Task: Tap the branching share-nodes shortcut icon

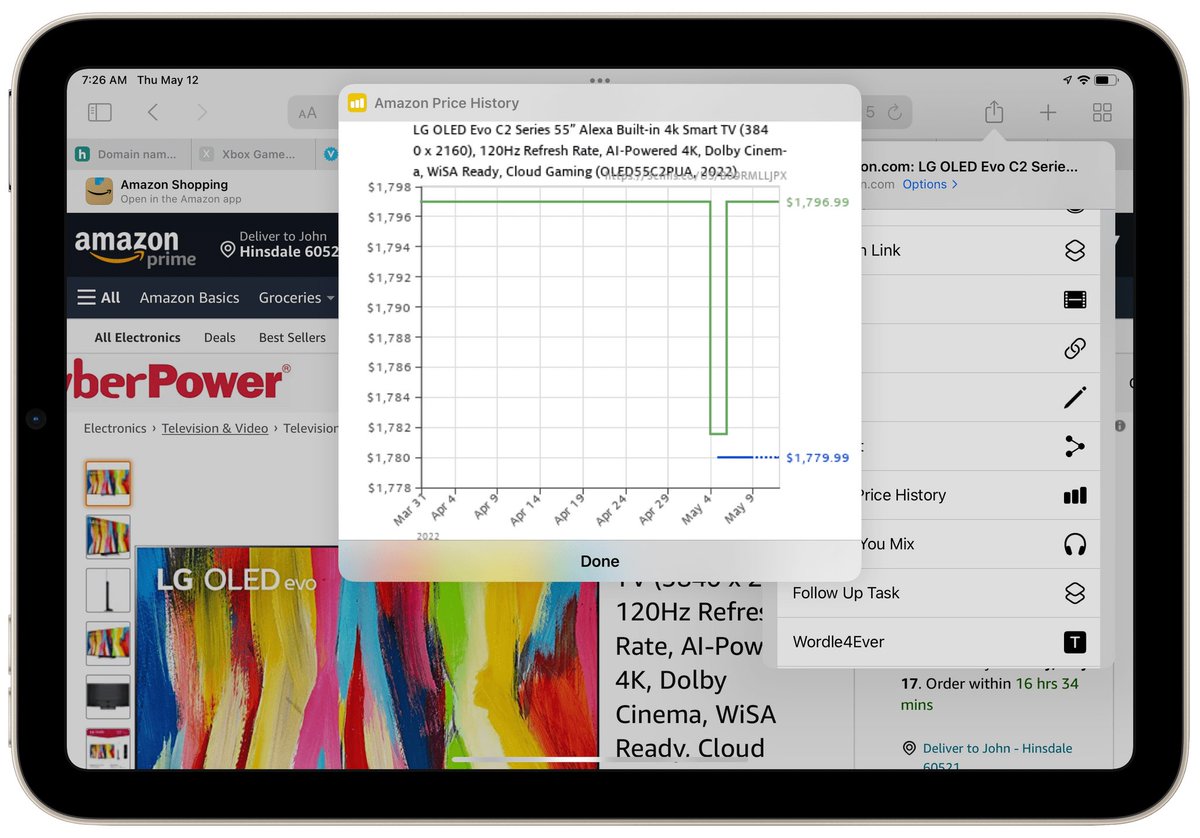Action: 1075,447
